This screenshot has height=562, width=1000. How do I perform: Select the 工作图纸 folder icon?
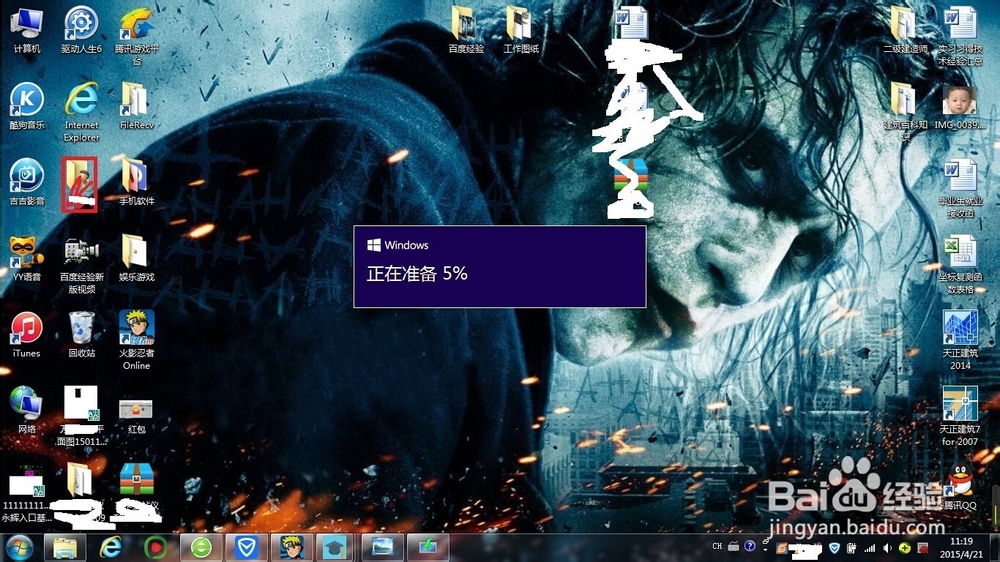pyautogui.click(x=521, y=30)
